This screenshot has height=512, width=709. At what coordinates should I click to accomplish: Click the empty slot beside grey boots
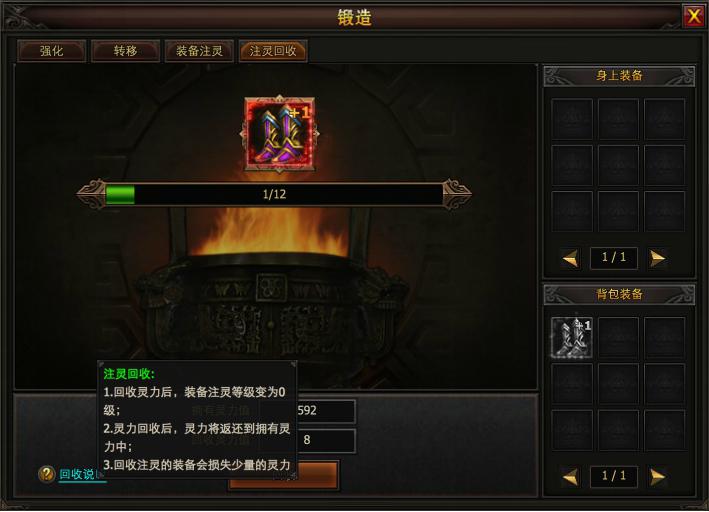pos(618,337)
